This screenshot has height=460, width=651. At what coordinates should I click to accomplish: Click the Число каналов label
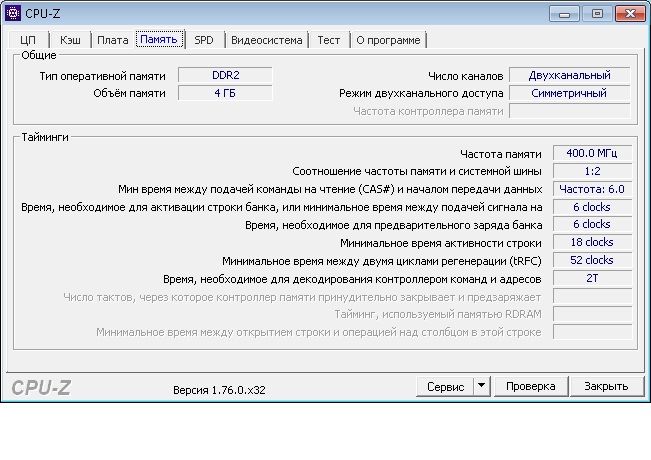(x=465, y=76)
